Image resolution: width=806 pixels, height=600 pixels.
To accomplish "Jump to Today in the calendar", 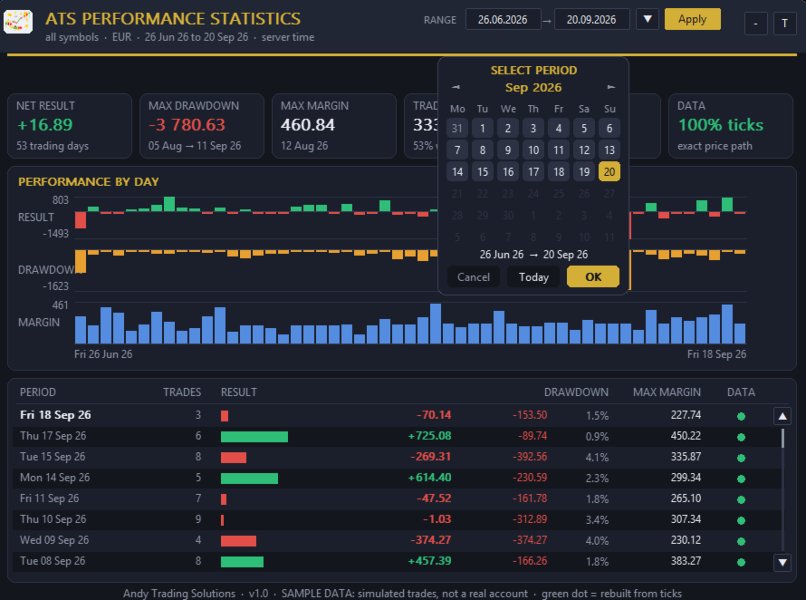I will coord(534,277).
